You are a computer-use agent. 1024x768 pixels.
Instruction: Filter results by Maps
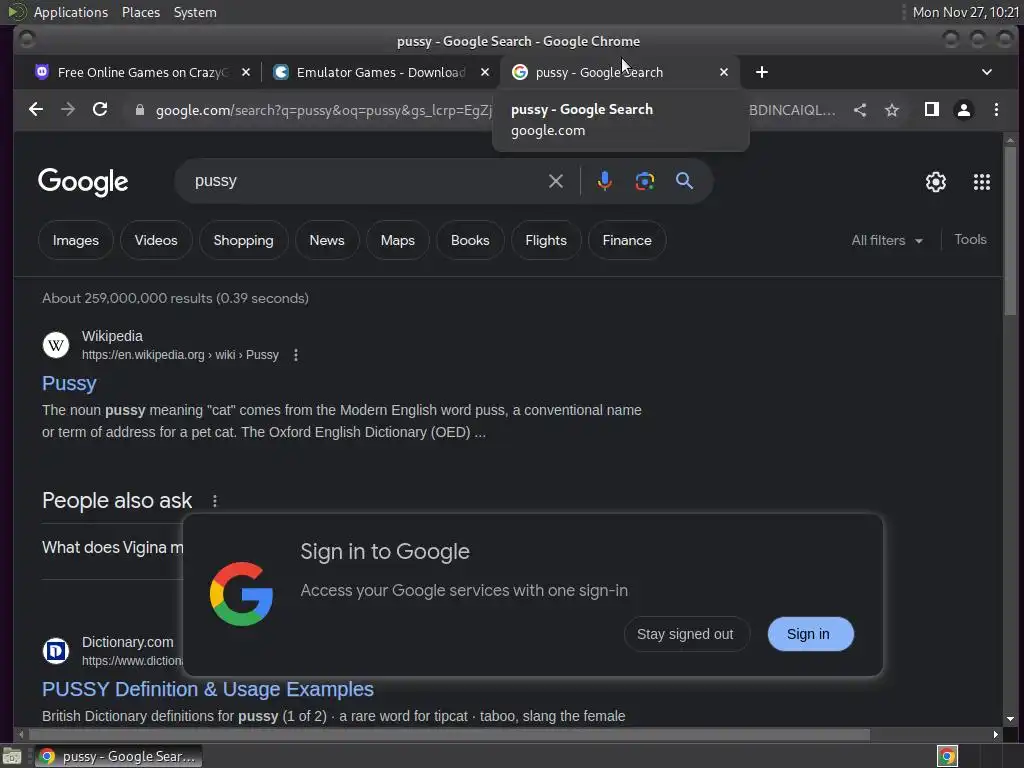pos(398,240)
